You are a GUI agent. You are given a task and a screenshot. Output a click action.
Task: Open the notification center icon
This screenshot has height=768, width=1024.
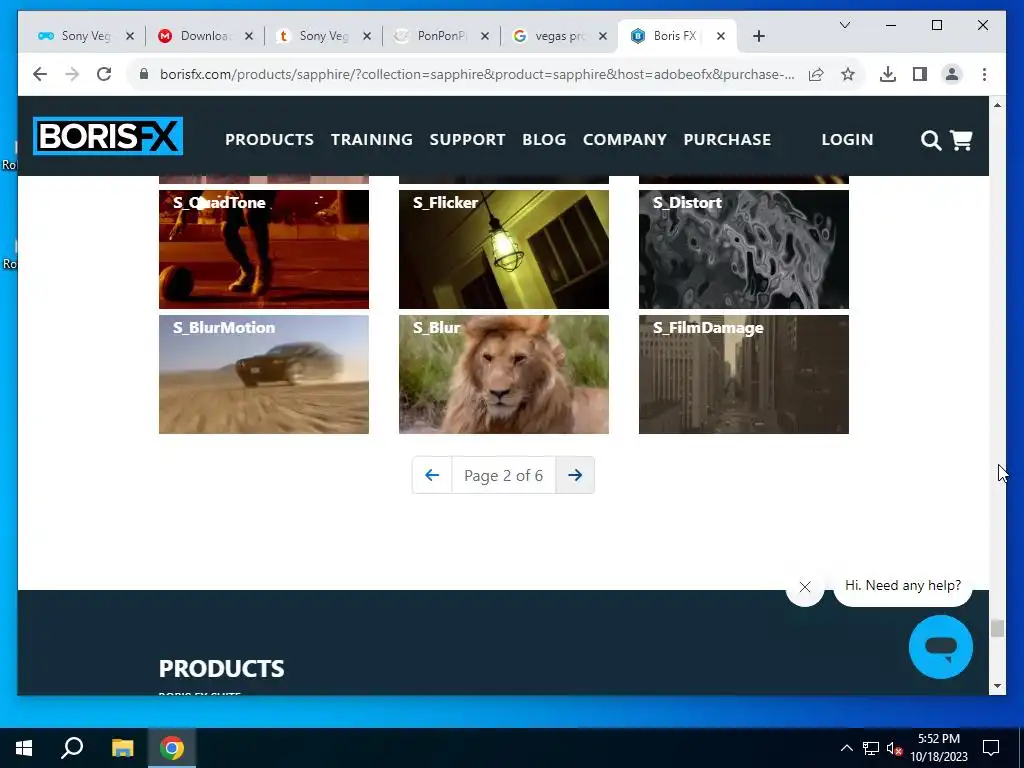click(991, 748)
